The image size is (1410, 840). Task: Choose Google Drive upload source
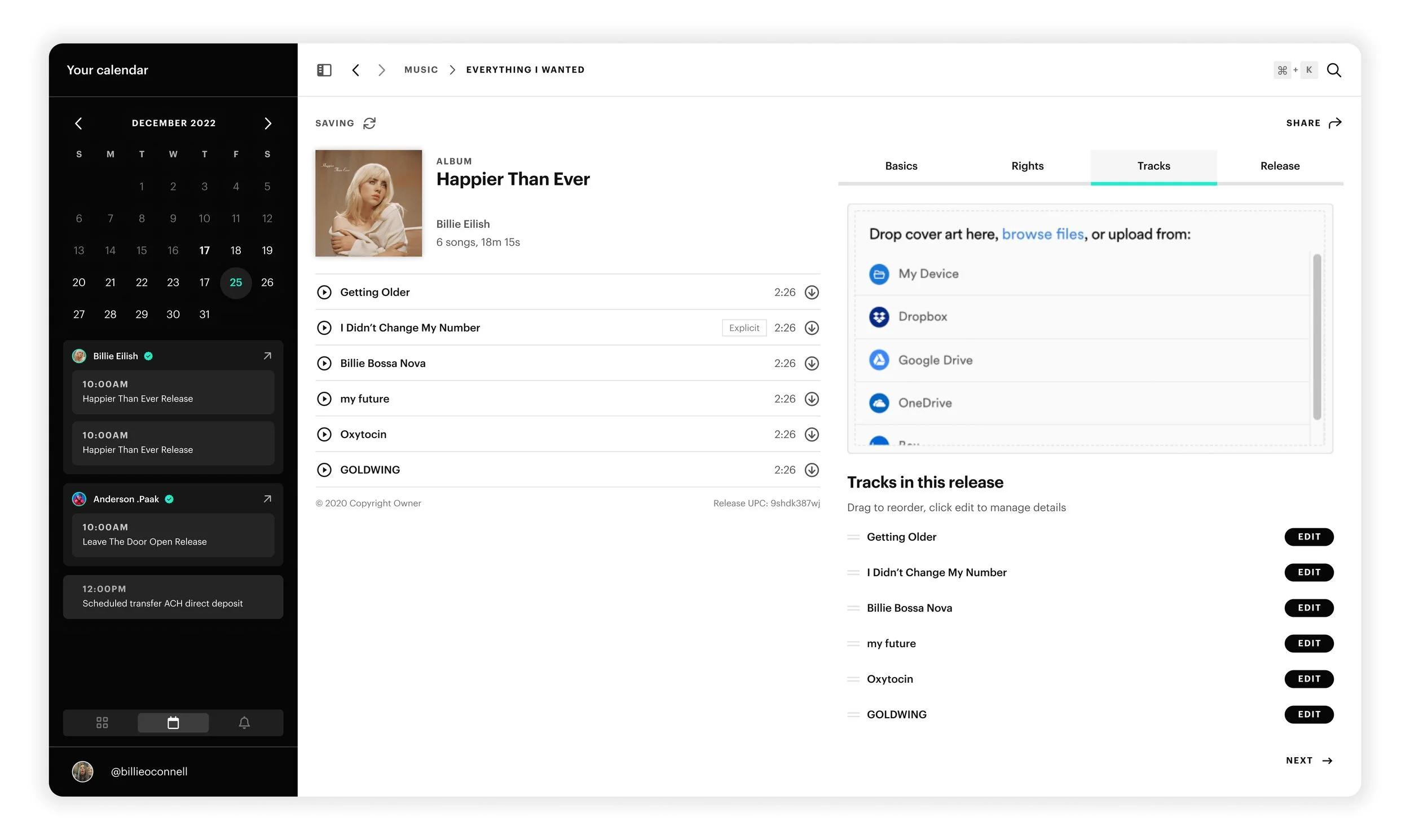tap(1082, 360)
